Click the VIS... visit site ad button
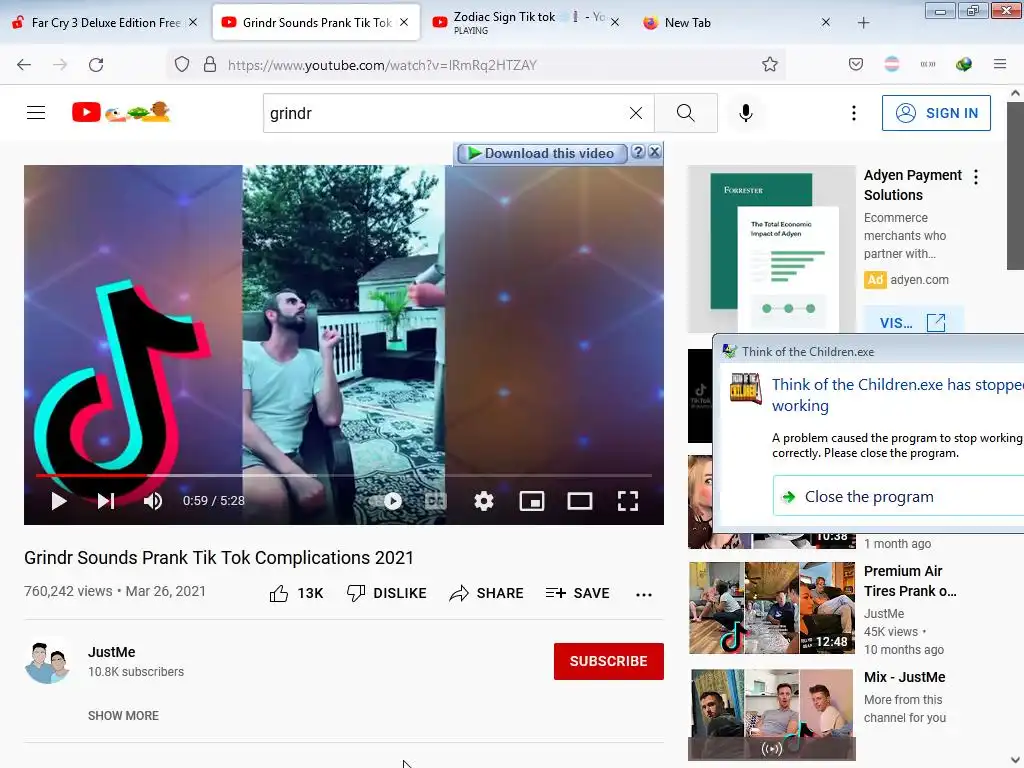1024x768 pixels. pos(913,322)
